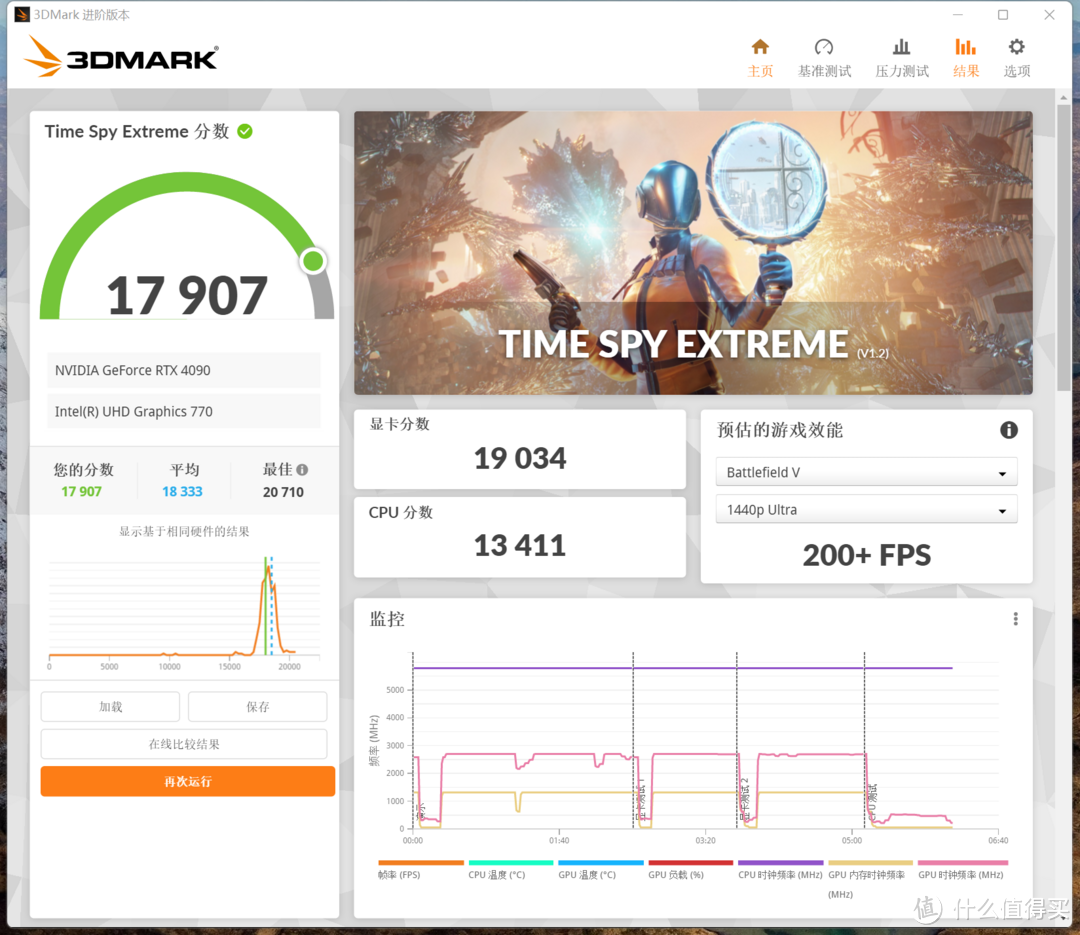The height and width of the screenshot is (935, 1080).
Task: Click the 在线比较结果 compare online button
Action: (x=184, y=744)
